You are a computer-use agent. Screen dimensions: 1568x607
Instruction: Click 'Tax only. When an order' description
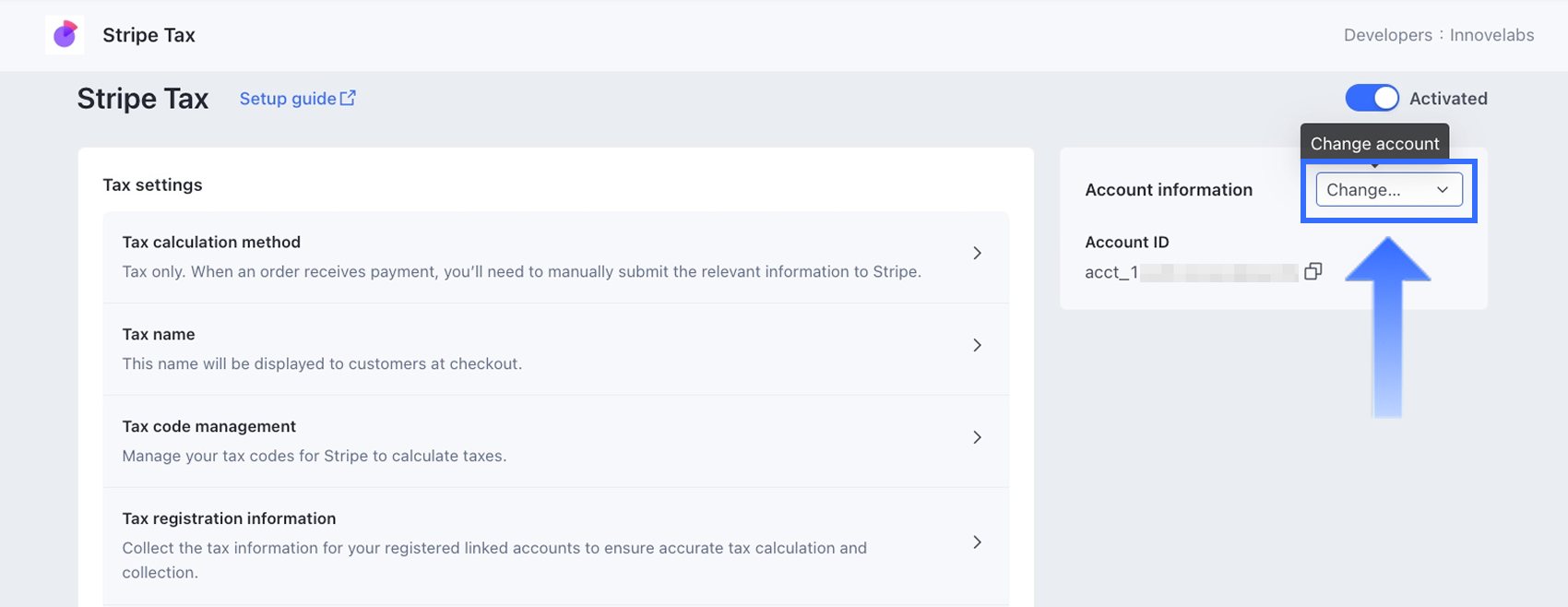522,271
